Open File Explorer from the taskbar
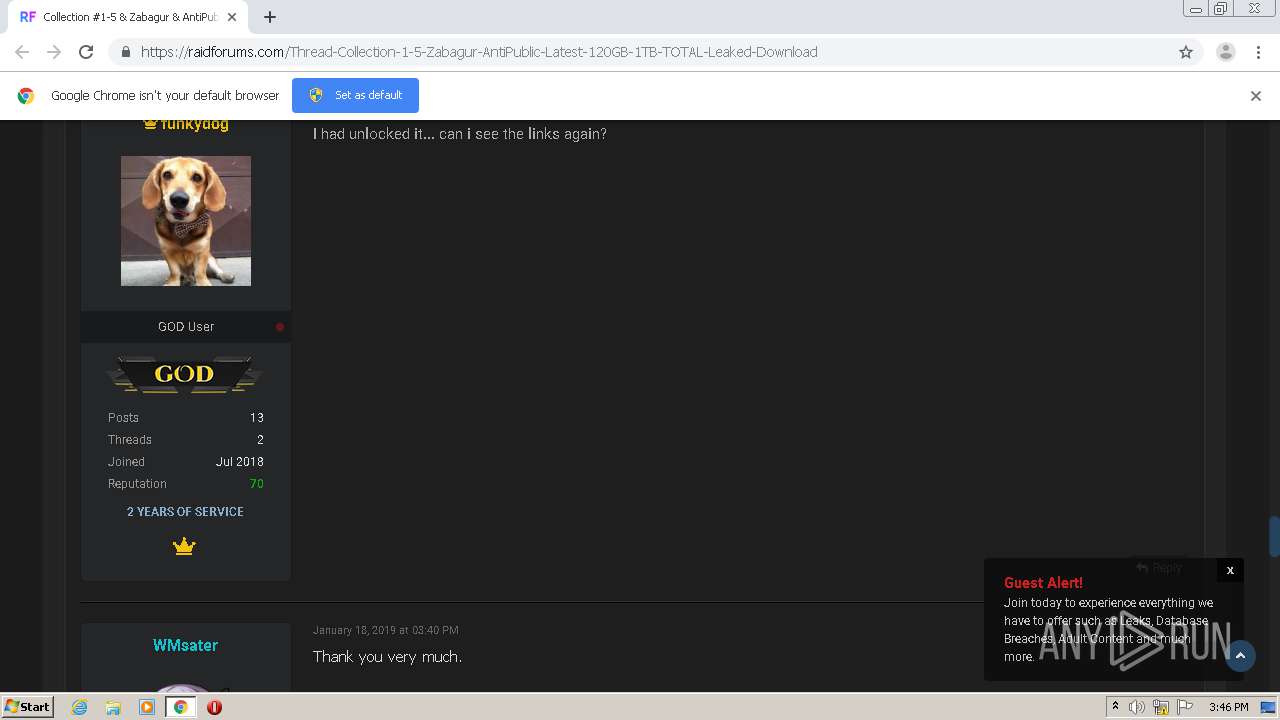The width and height of the screenshot is (1280, 720). click(113, 707)
